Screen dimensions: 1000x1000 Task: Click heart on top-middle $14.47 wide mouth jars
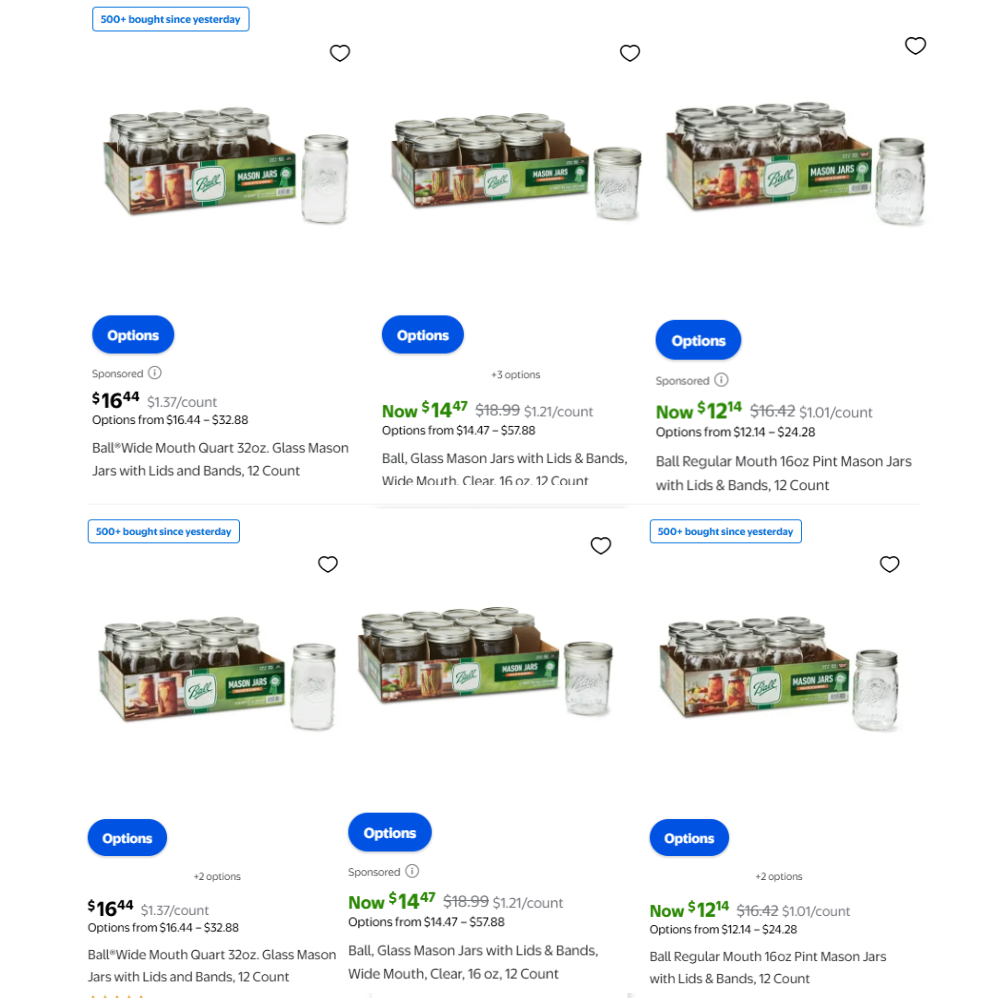point(629,53)
